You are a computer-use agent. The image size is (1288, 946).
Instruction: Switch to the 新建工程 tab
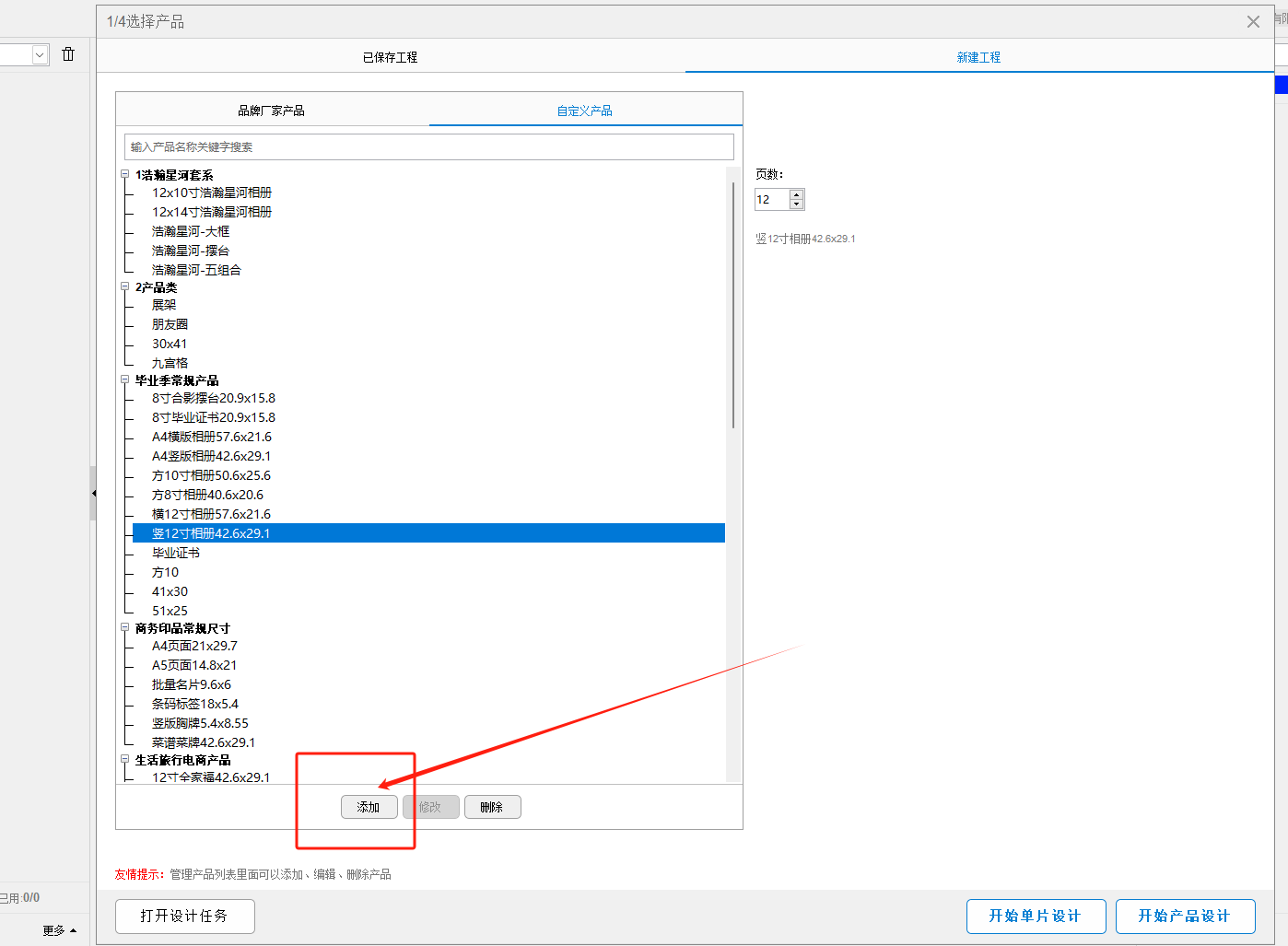(x=978, y=57)
